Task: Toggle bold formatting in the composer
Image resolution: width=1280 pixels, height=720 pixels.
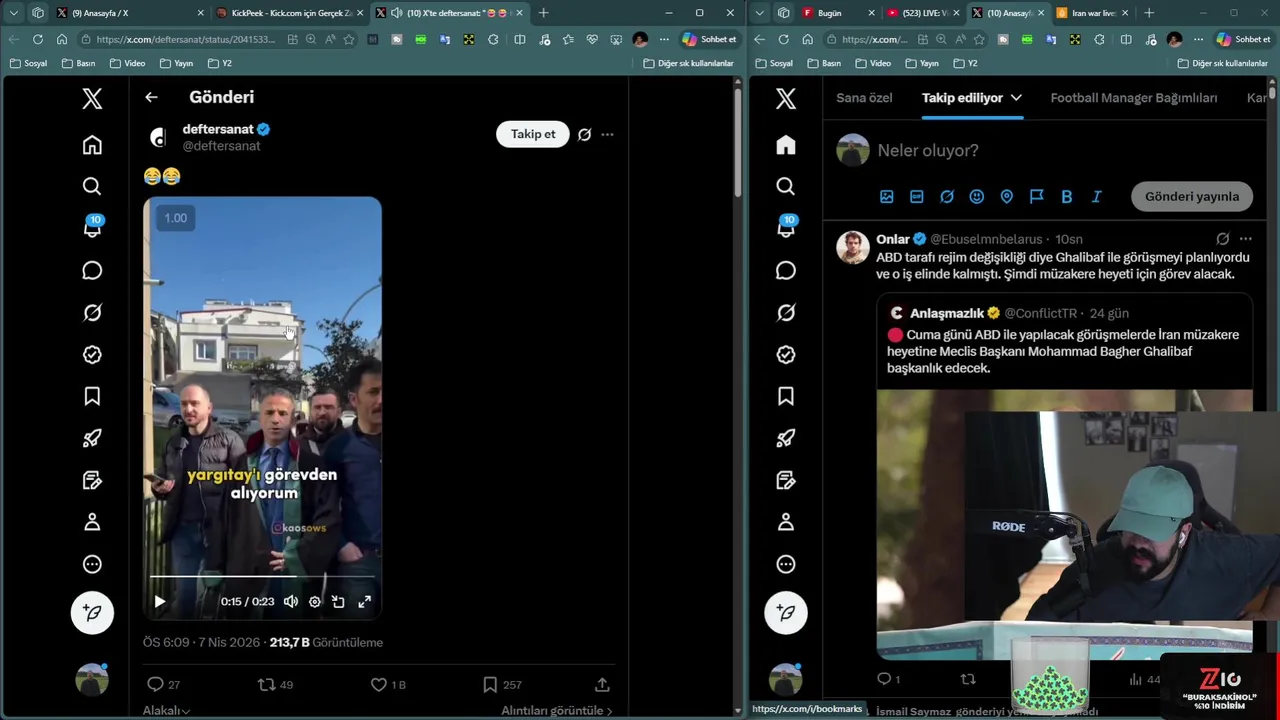Action: coord(1066,196)
